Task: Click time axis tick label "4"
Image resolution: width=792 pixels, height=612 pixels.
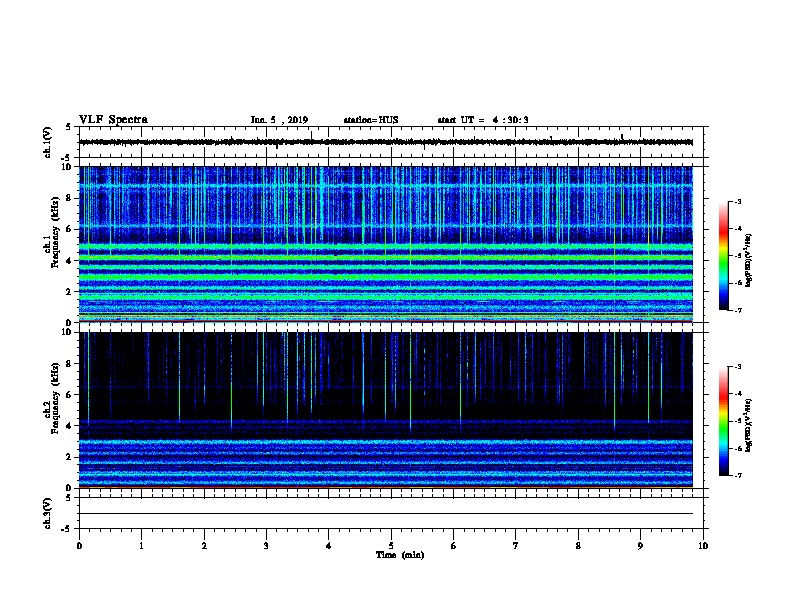Action: click(x=329, y=546)
